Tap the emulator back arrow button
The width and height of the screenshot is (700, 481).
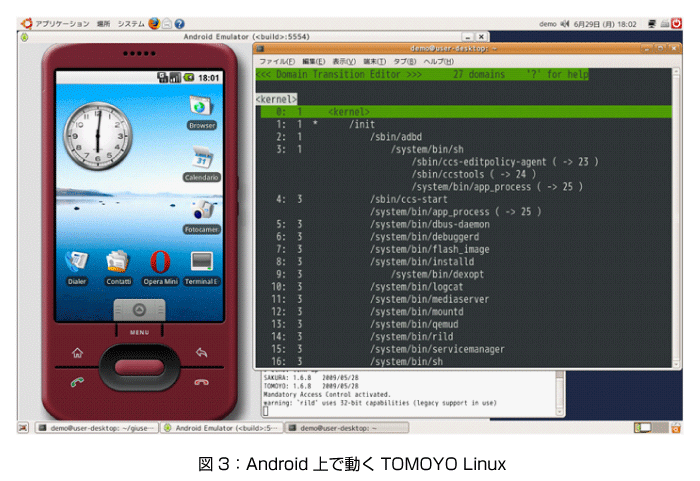pyautogui.click(x=201, y=353)
